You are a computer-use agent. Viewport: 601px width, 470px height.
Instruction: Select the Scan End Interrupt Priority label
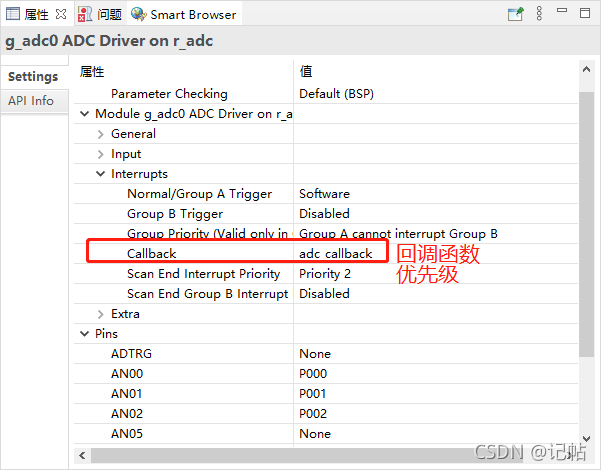click(204, 274)
